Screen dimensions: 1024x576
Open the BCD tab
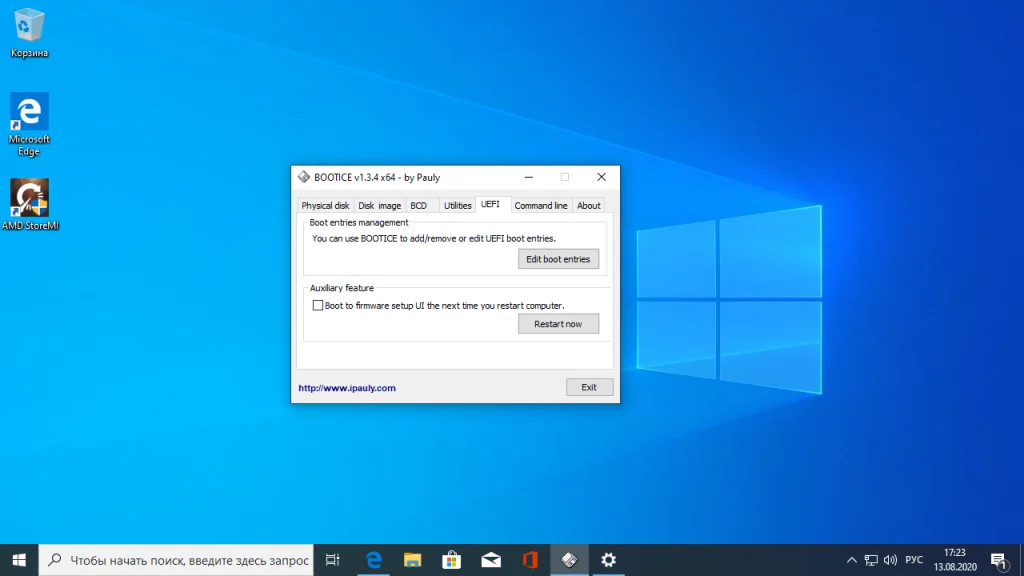pos(418,205)
